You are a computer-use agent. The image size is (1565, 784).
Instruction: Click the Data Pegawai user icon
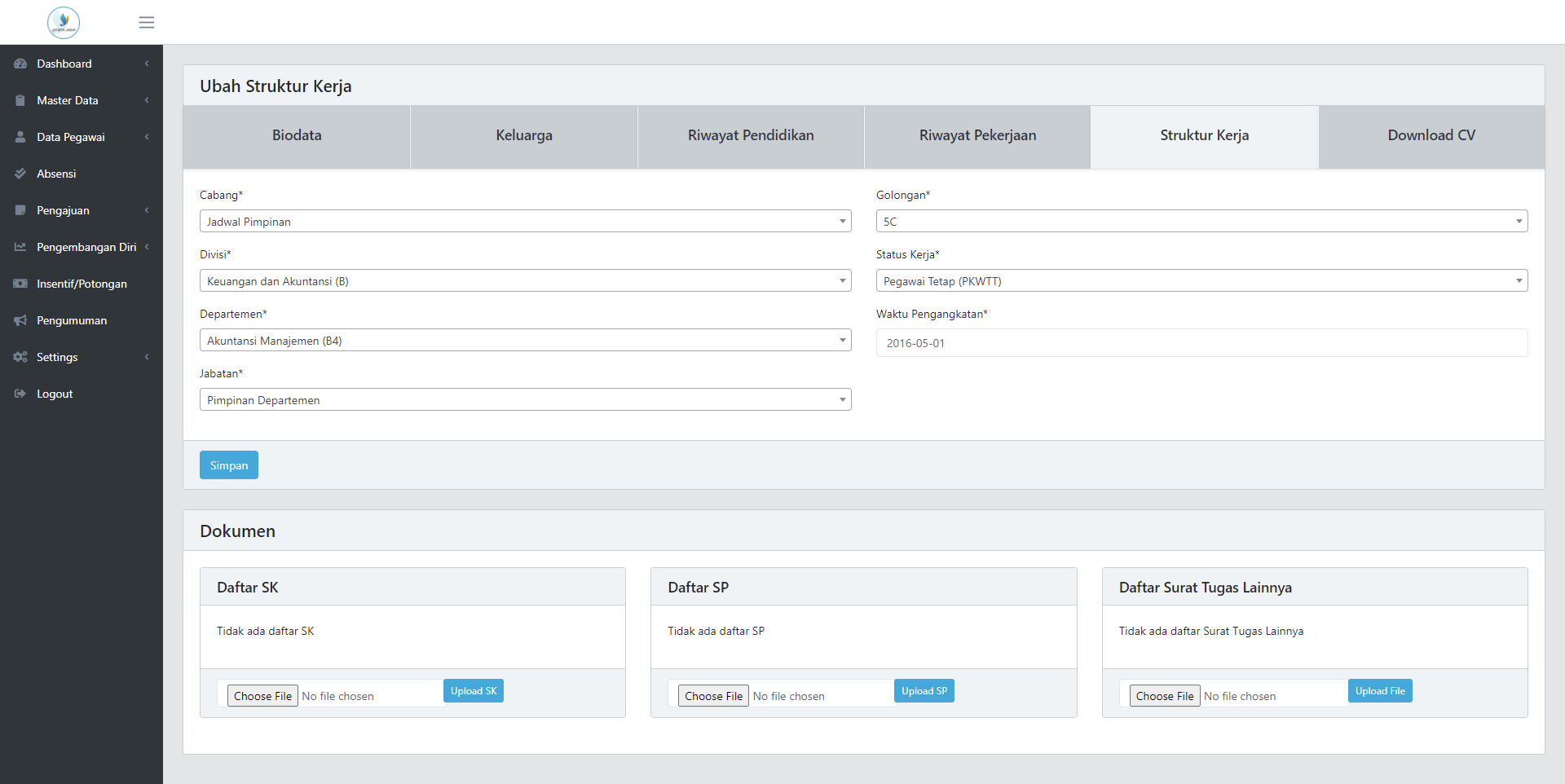[x=20, y=137]
